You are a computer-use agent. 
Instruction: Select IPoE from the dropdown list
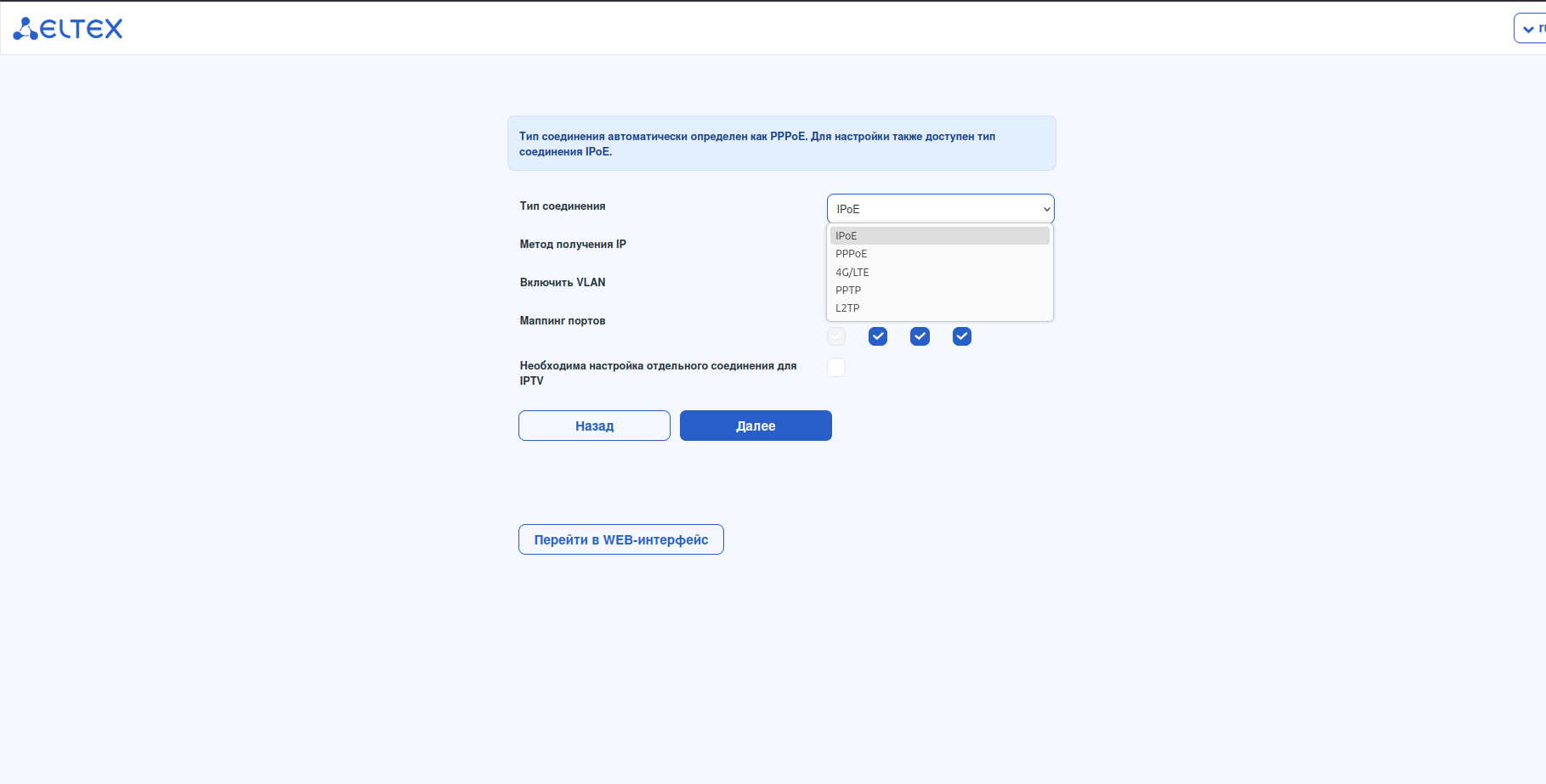click(x=939, y=236)
